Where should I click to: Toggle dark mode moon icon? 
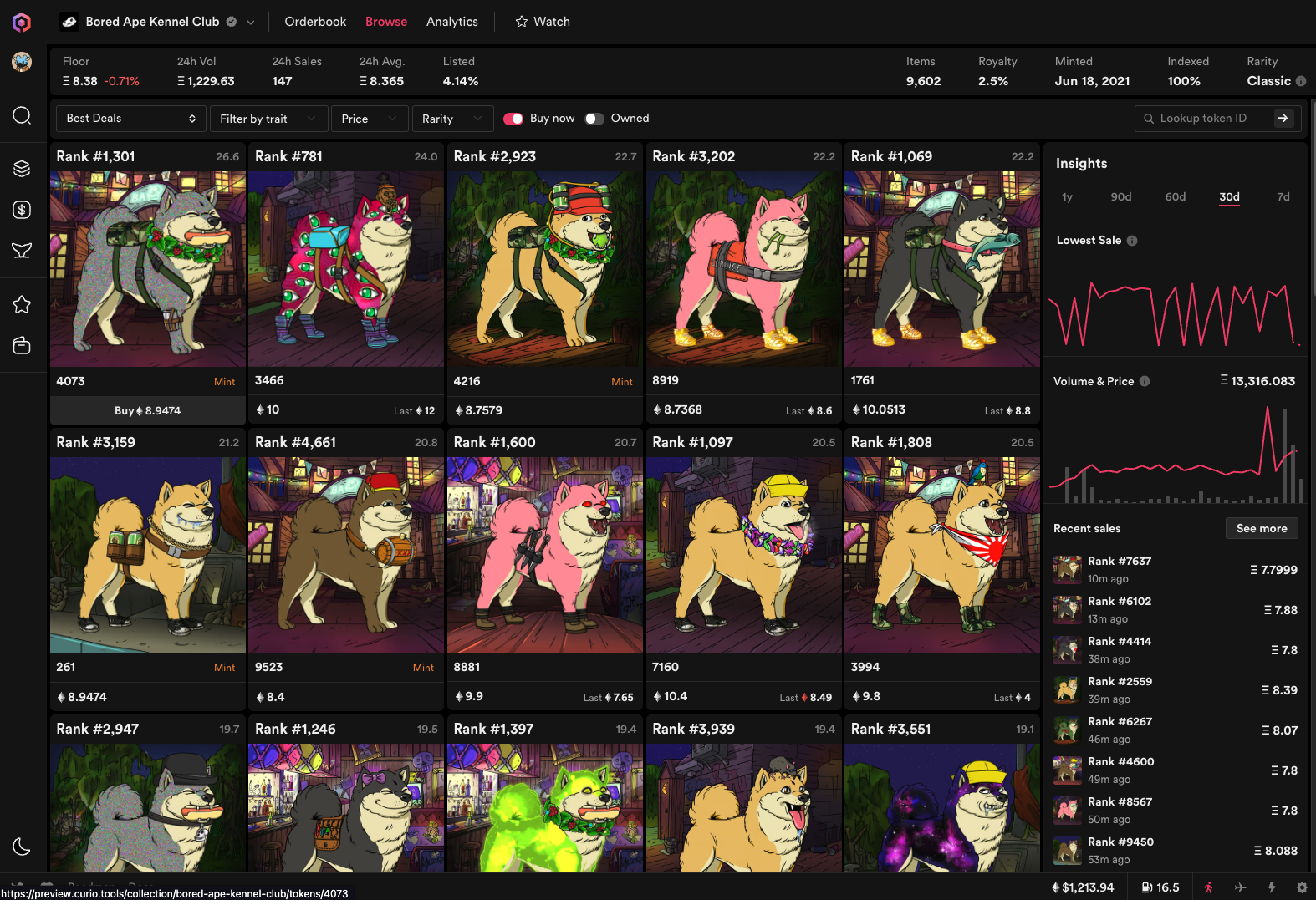pos(22,847)
